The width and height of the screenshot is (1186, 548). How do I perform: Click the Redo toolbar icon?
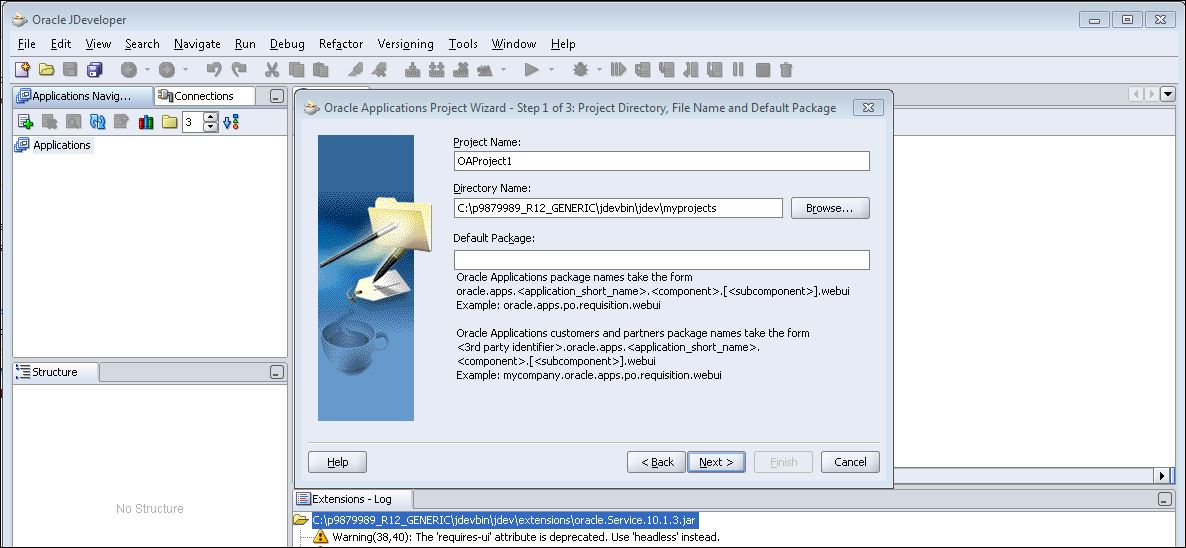239,70
